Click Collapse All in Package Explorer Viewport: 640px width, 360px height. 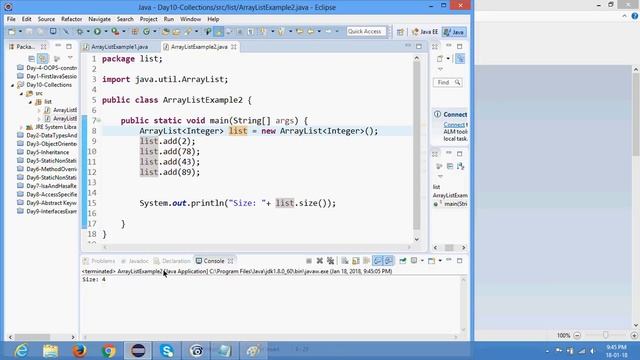pos(31,58)
